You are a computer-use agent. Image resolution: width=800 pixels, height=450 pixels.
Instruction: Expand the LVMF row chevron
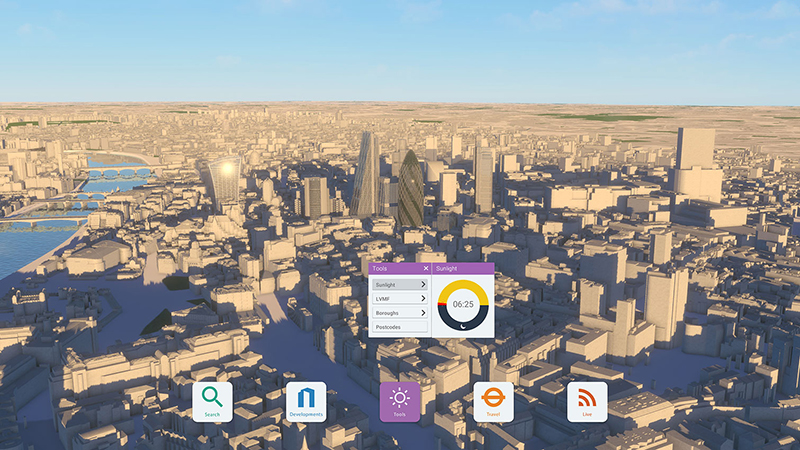pos(423,299)
